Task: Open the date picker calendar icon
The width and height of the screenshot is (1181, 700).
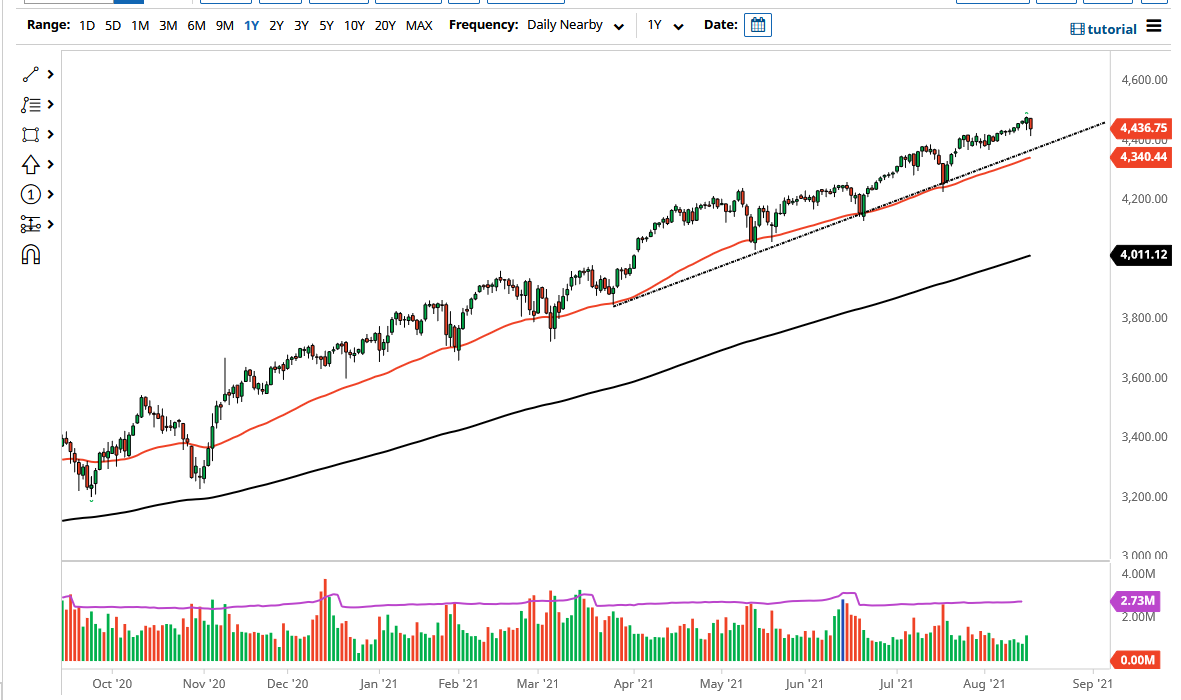Action: coord(757,25)
